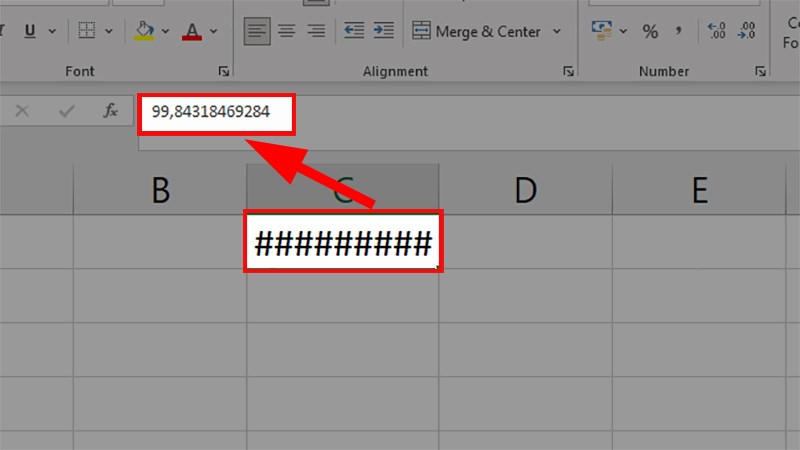Image resolution: width=800 pixels, height=450 pixels.
Task: Align text left
Action: coord(257,31)
